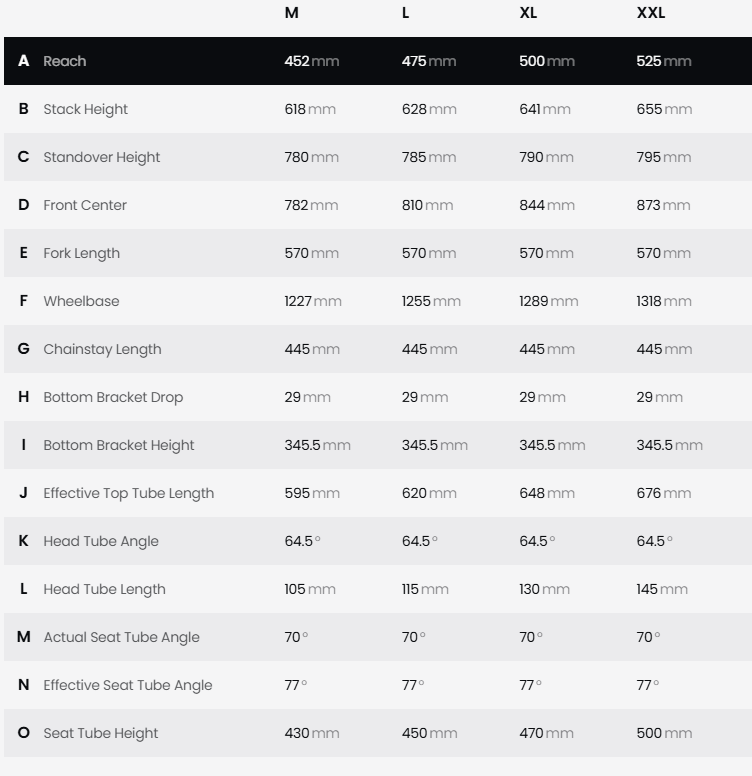Image resolution: width=752 pixels, height=776 pixels.
Task: Click the Stack Height row label
Action: point(85,109)
